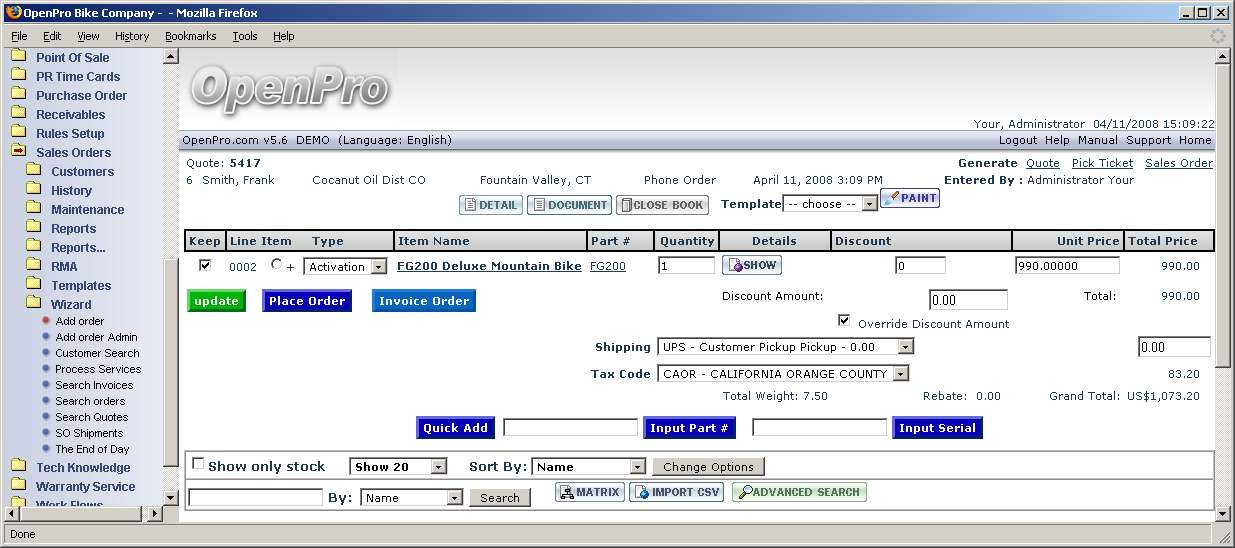Viewport: 1235px width, 548px height.
Task: Click the Close Book icon button
Action: click(x=662, y=205)
